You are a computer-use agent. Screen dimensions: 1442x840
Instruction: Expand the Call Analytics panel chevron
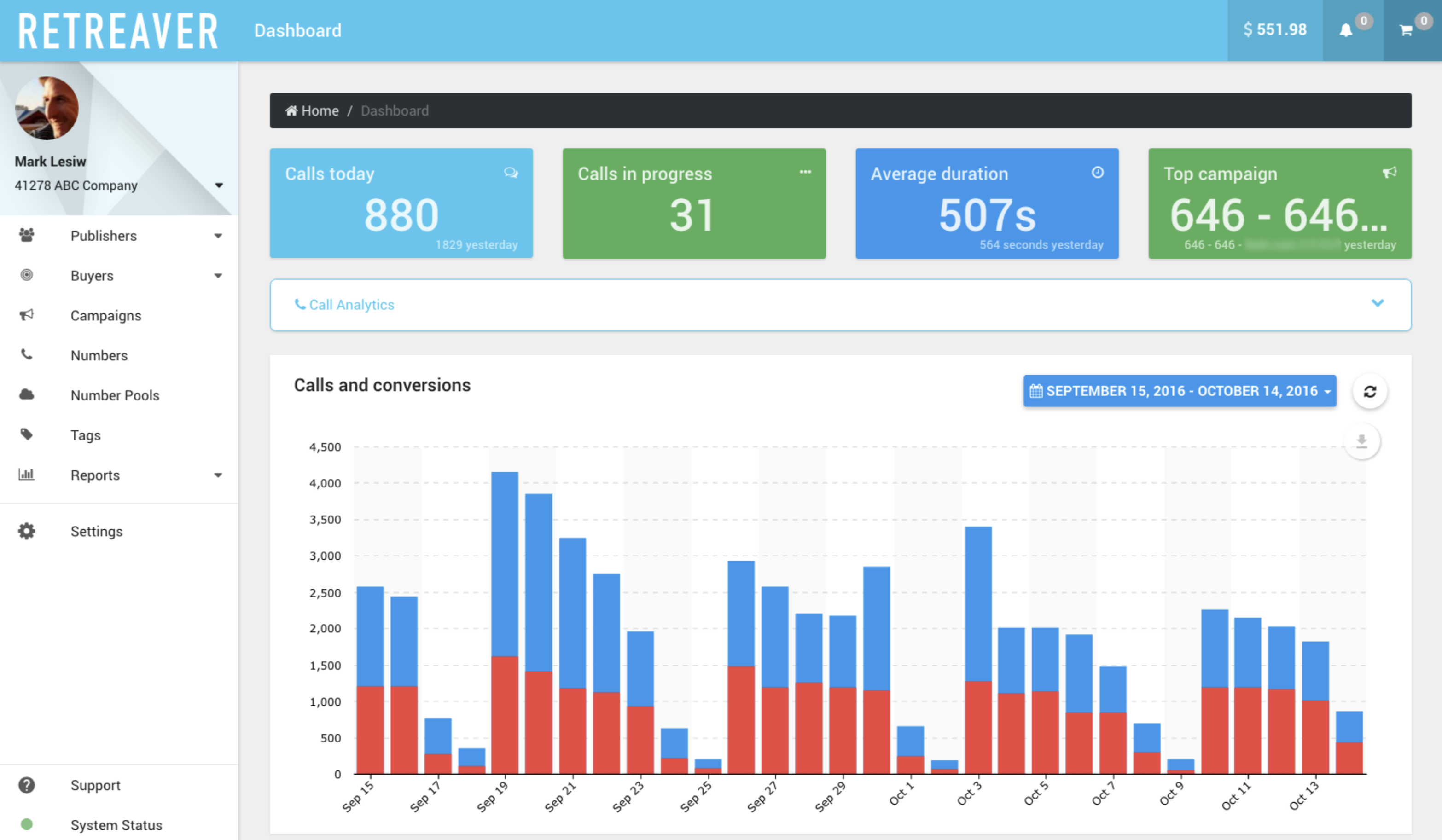(1378, 303)
